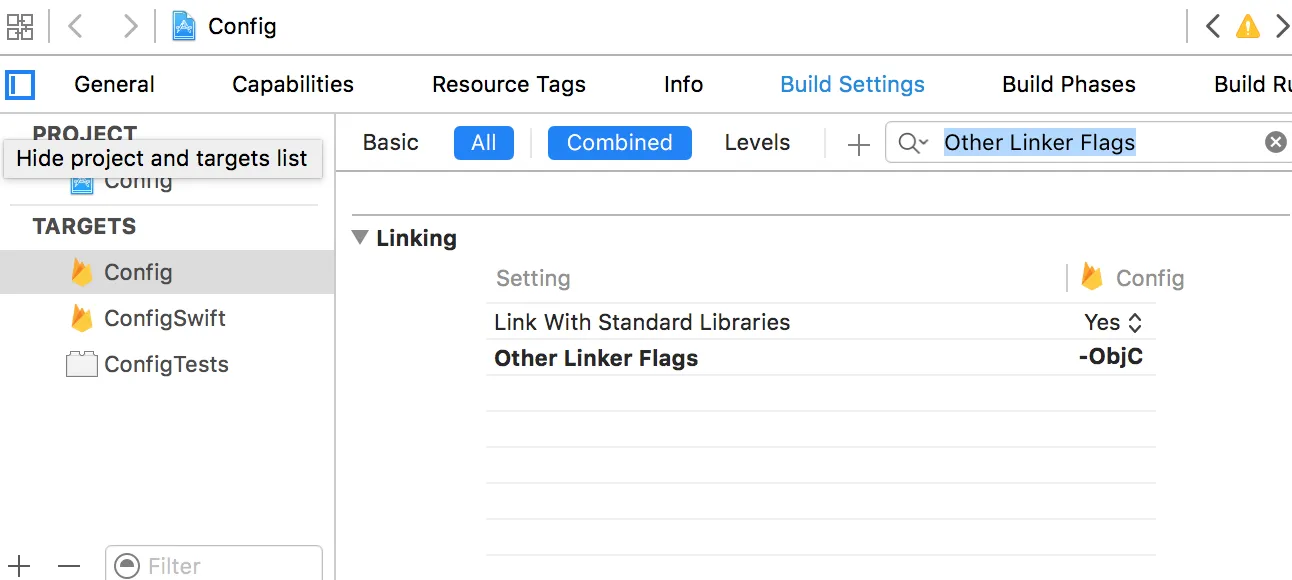Click the Config project file icon in breadcrumb

click(184, 26)
